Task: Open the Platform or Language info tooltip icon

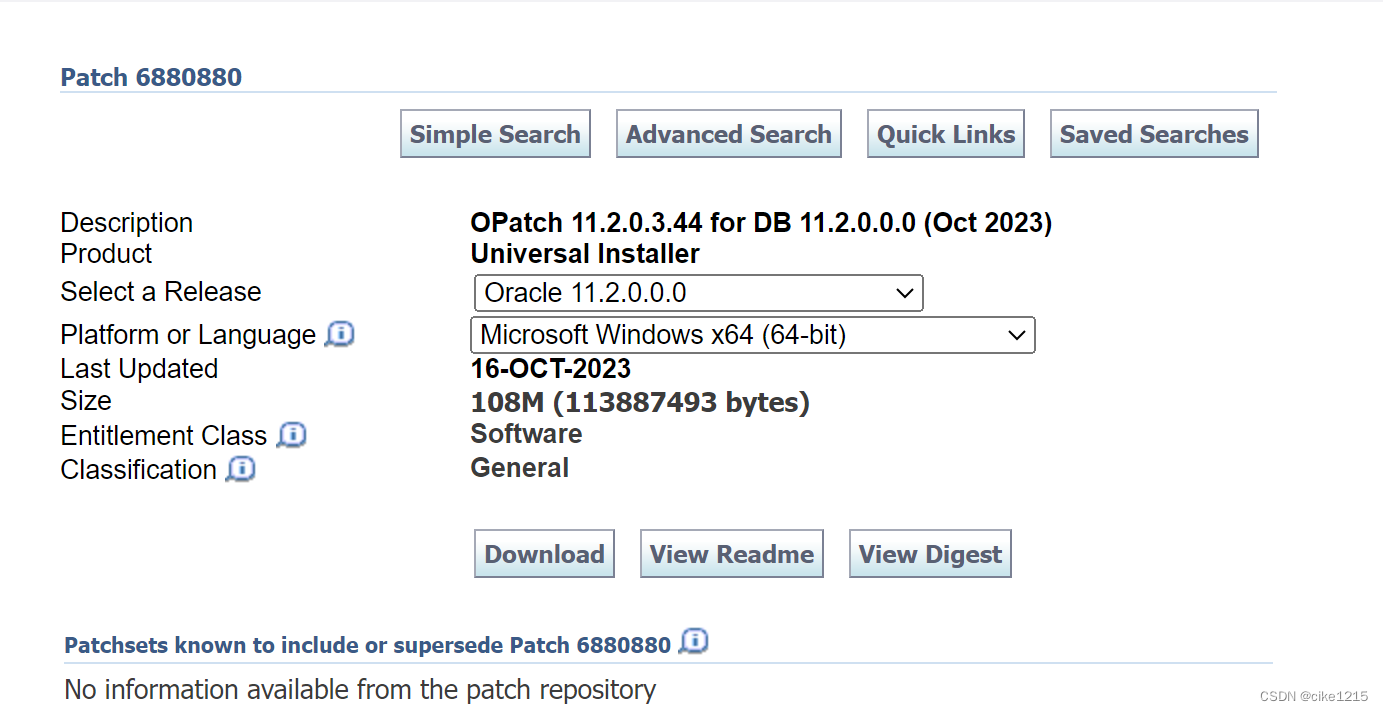Action: tap(339, 334)
